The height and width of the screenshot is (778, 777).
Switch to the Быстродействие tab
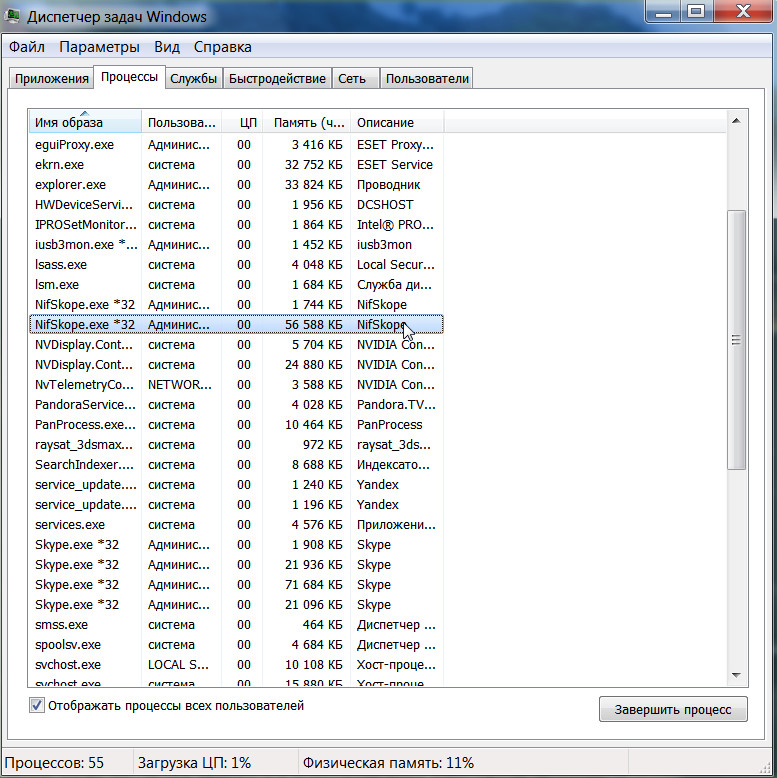(x=277, y=79)
